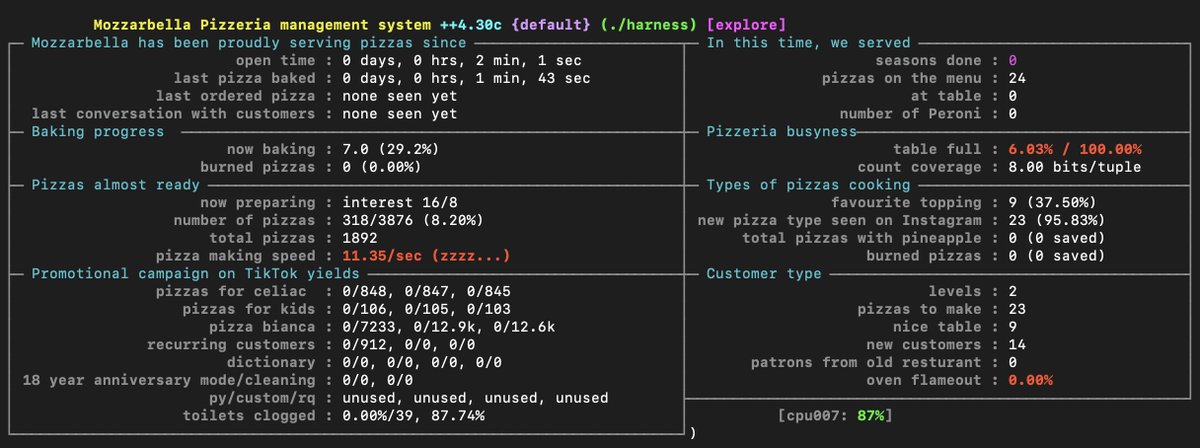
Task: Select the '++4.30c' version text
Action: click(470, 23)
